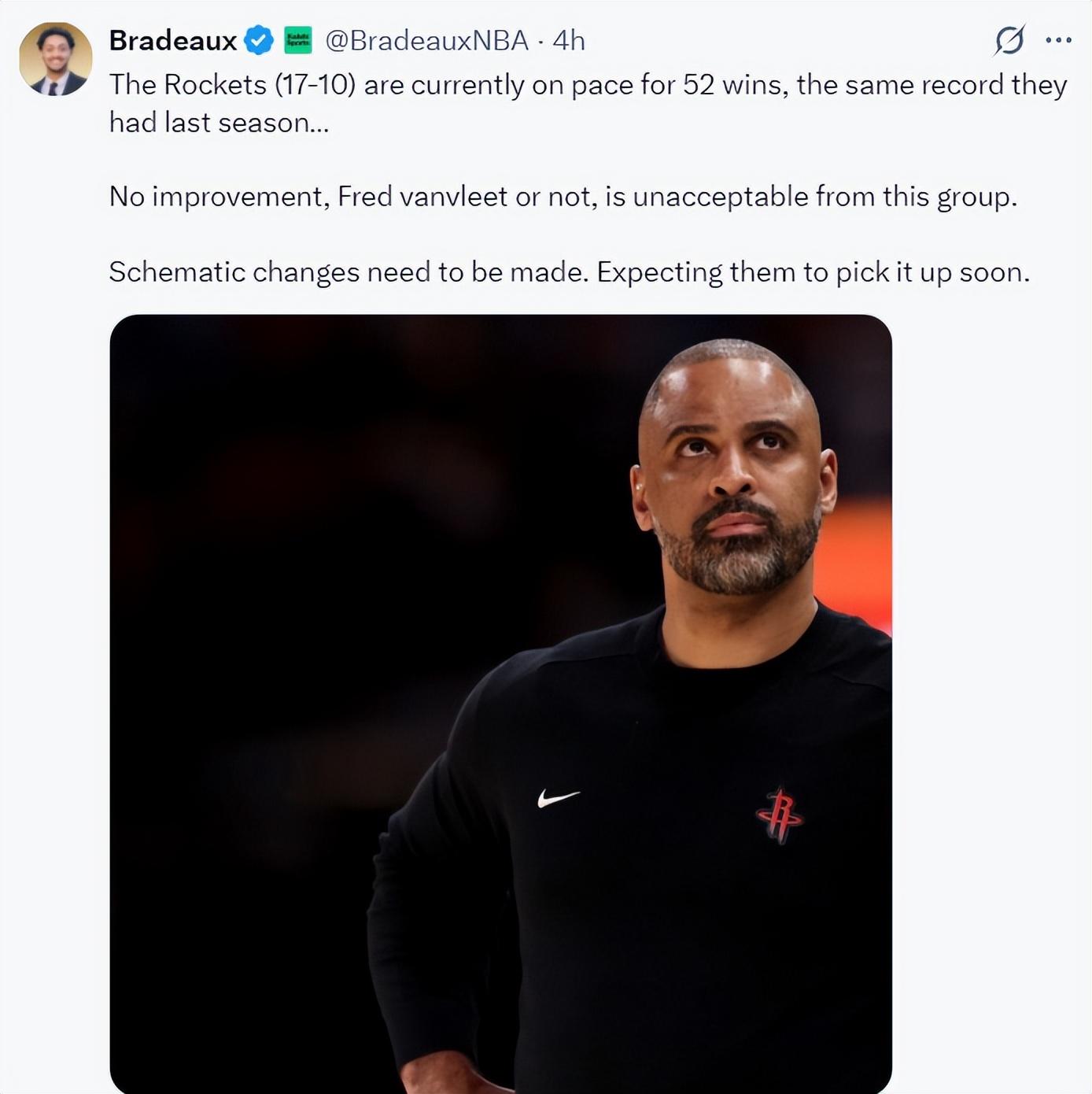Image resolution: width=1092 pixels, height=1094 pixels.
Task: Open the @BradeauxNBA handle link
Action: coord(426,40)
